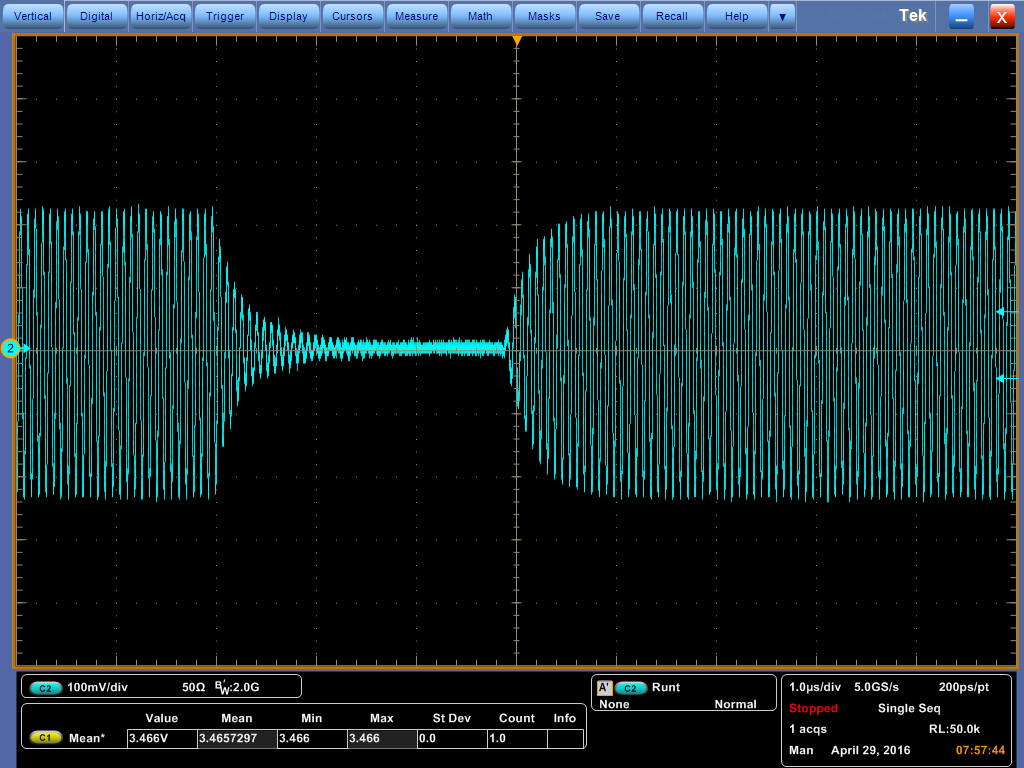Open the Masks menu

(x=544, y=16)
